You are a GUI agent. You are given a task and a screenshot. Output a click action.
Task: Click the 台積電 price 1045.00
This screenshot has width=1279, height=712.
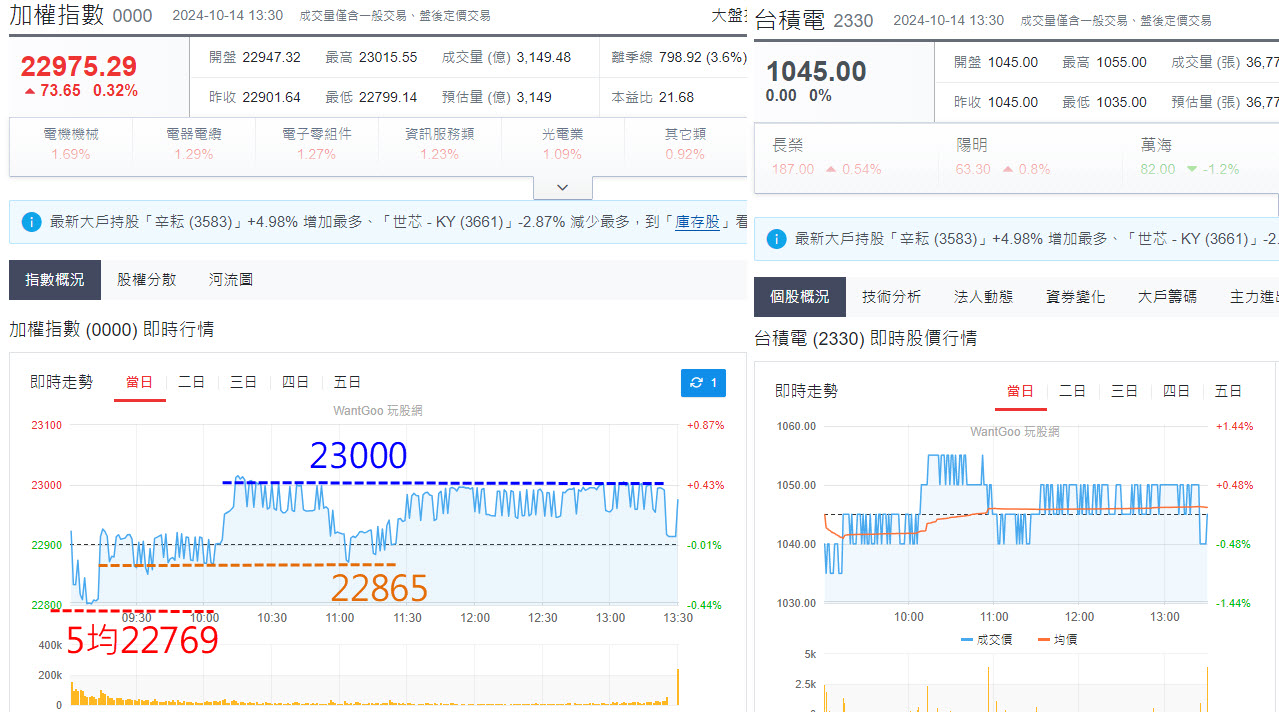point(816,72)
